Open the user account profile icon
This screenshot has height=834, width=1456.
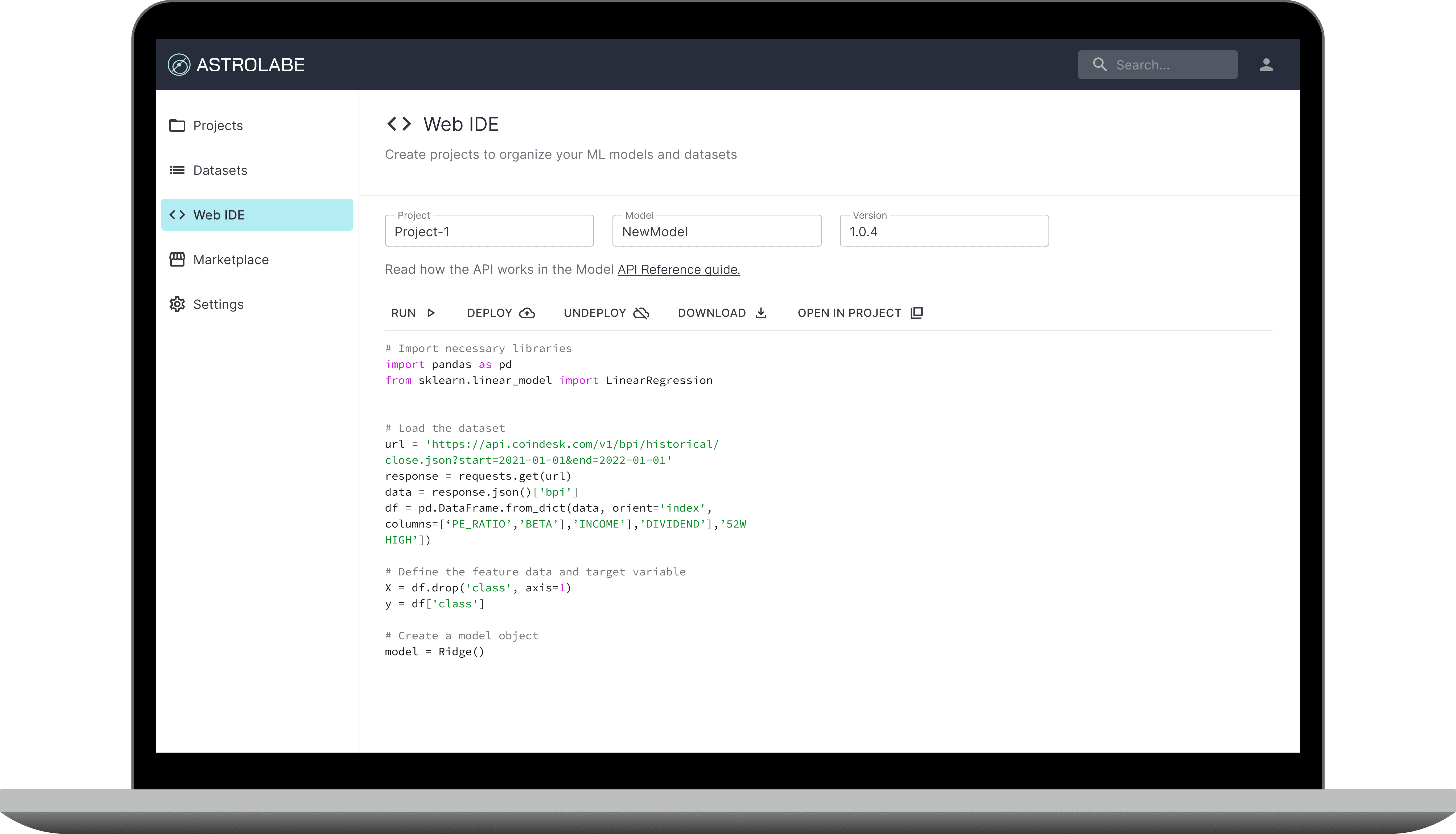1266,65
